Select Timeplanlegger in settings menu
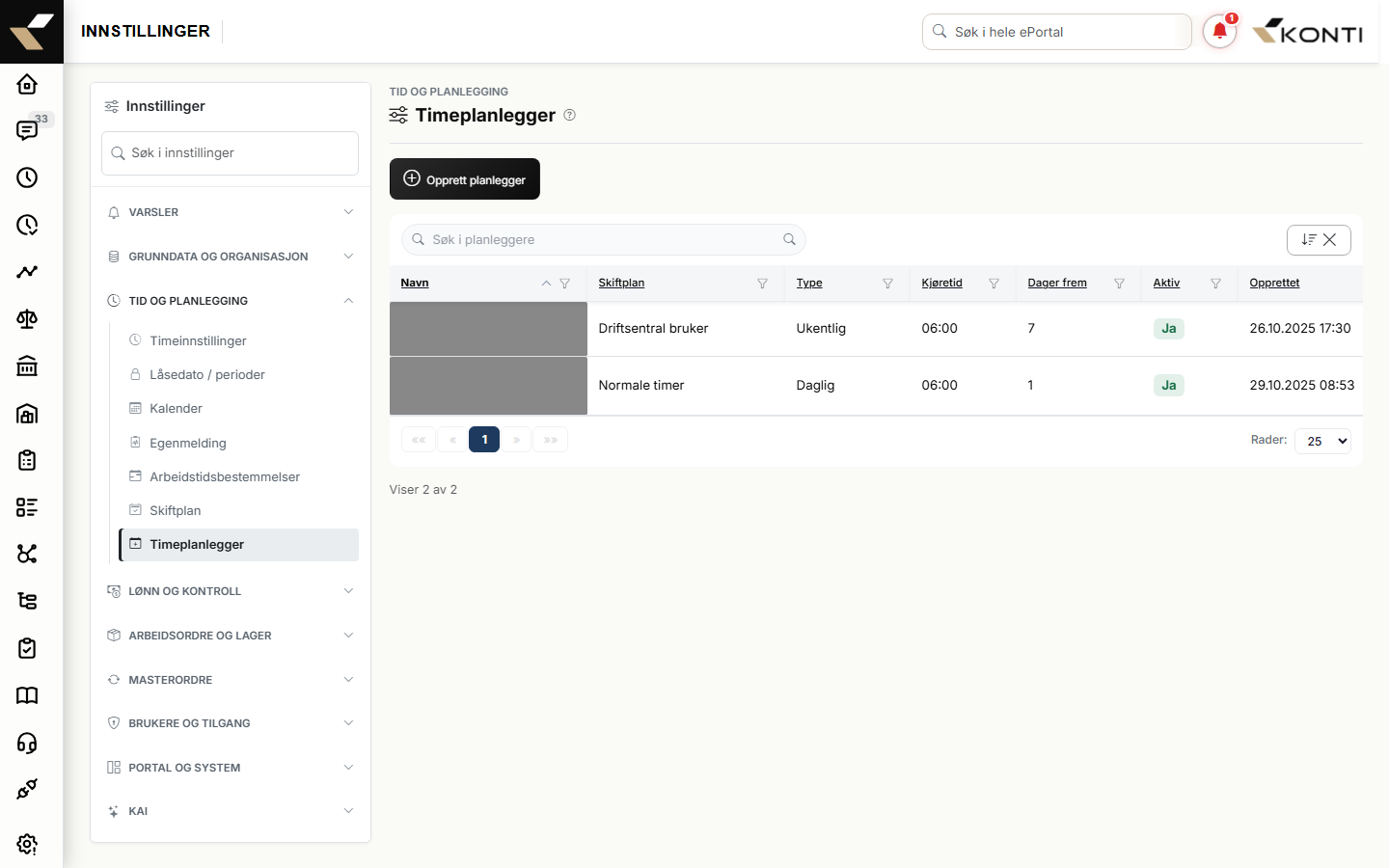 pos(239,545)
